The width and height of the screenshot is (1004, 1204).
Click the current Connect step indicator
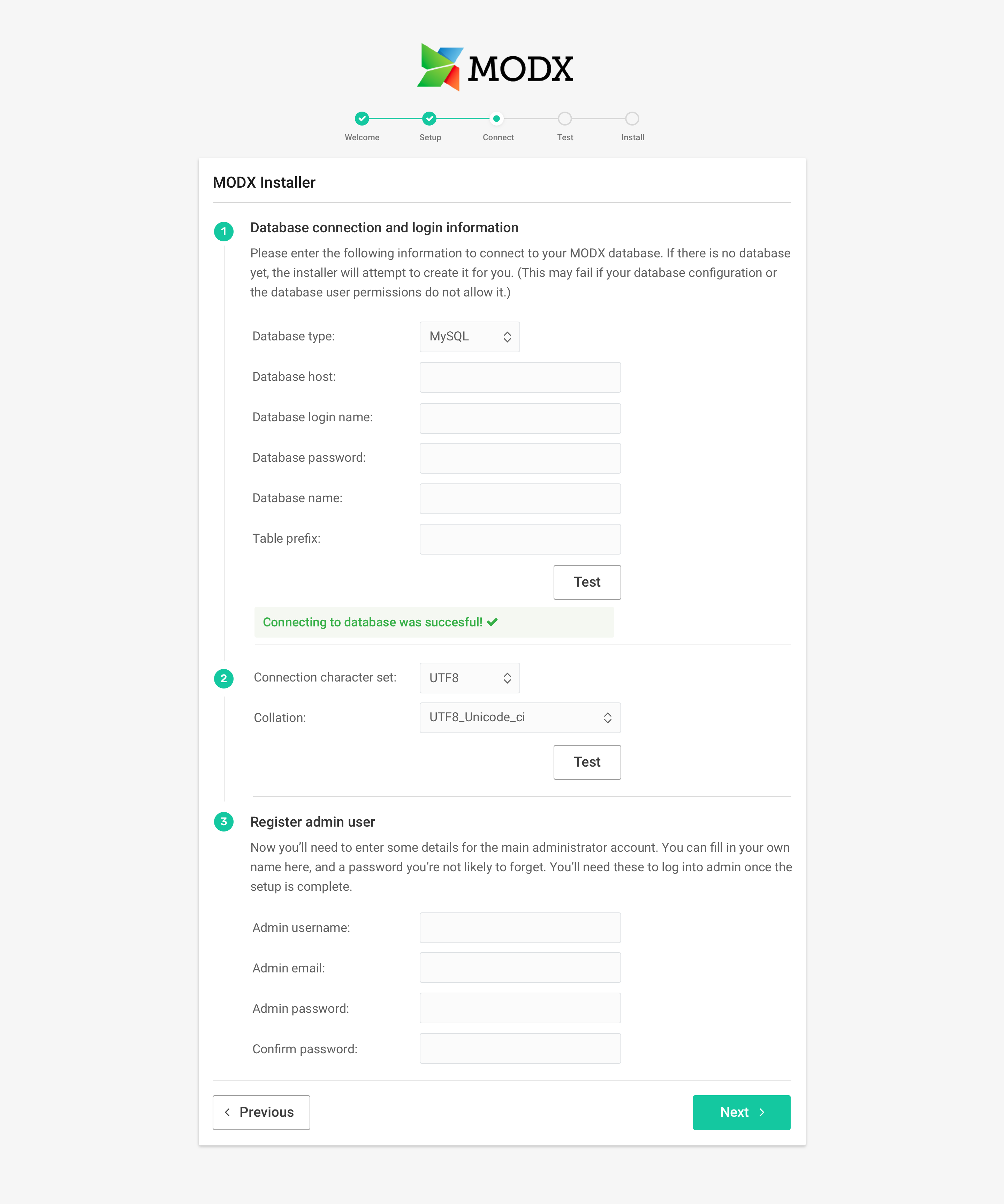click(497, 119)
